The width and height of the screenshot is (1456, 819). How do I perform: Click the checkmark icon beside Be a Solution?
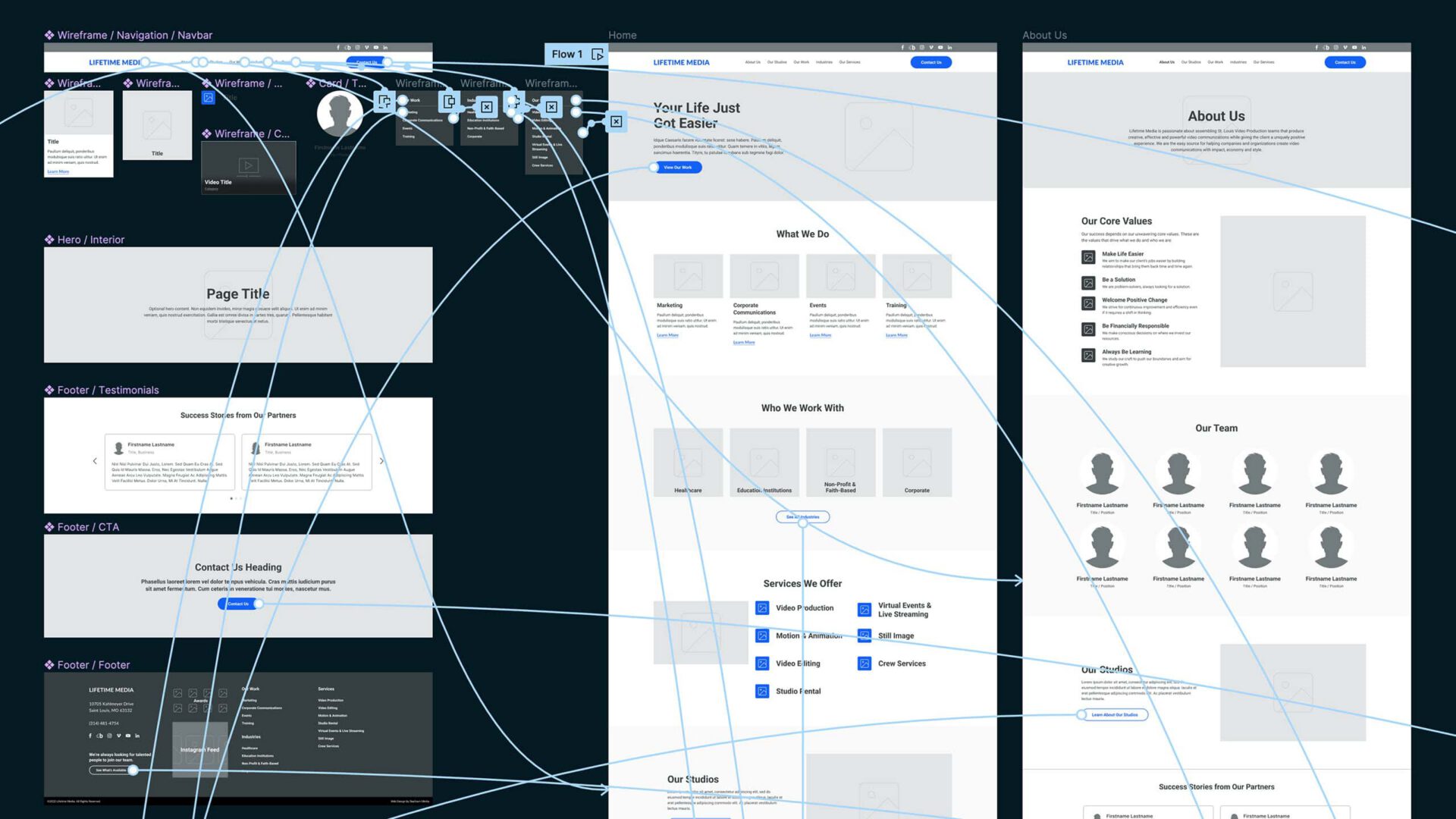pos(1087,283)
